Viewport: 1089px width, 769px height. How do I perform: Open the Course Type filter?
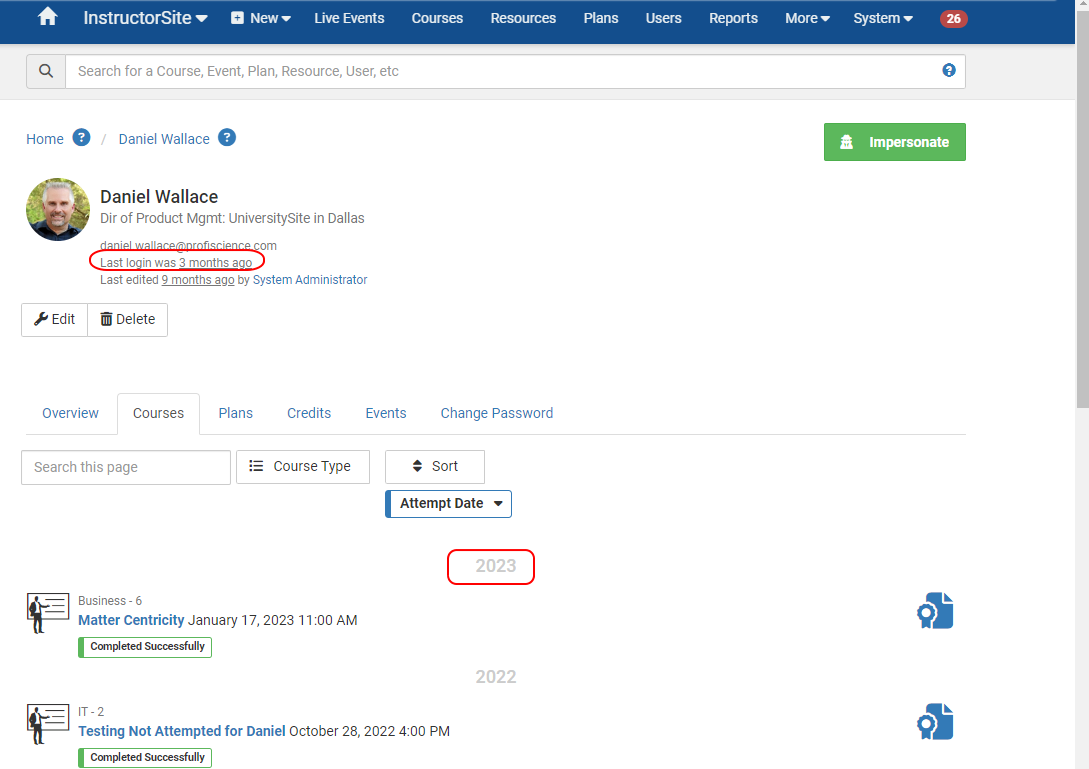(x=303, y=466)
